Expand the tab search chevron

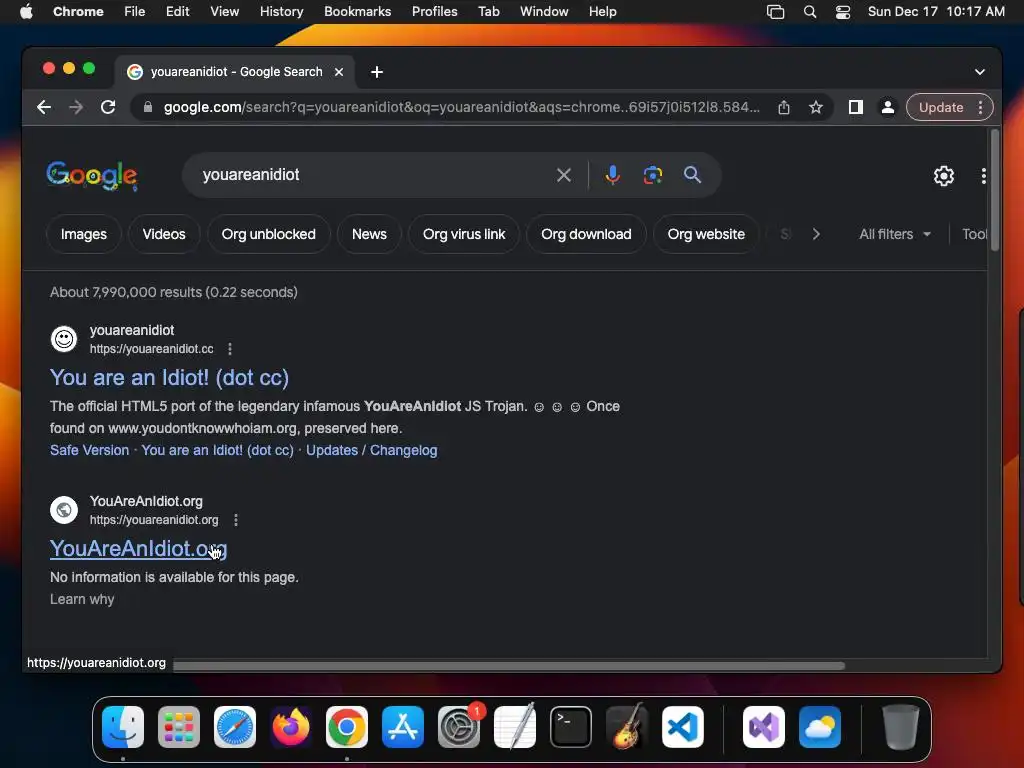(980, 72)
